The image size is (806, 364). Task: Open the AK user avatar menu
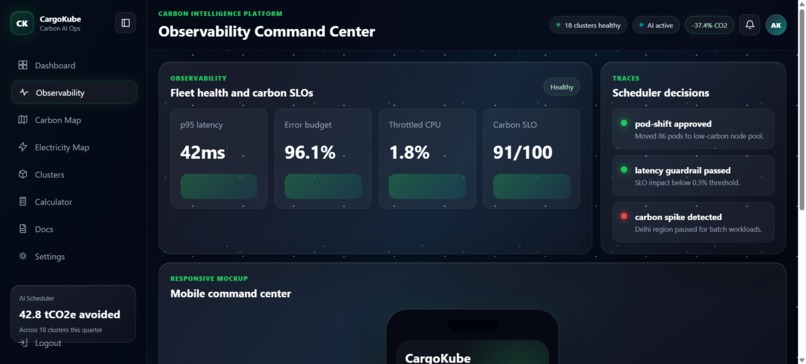(776, 25)
